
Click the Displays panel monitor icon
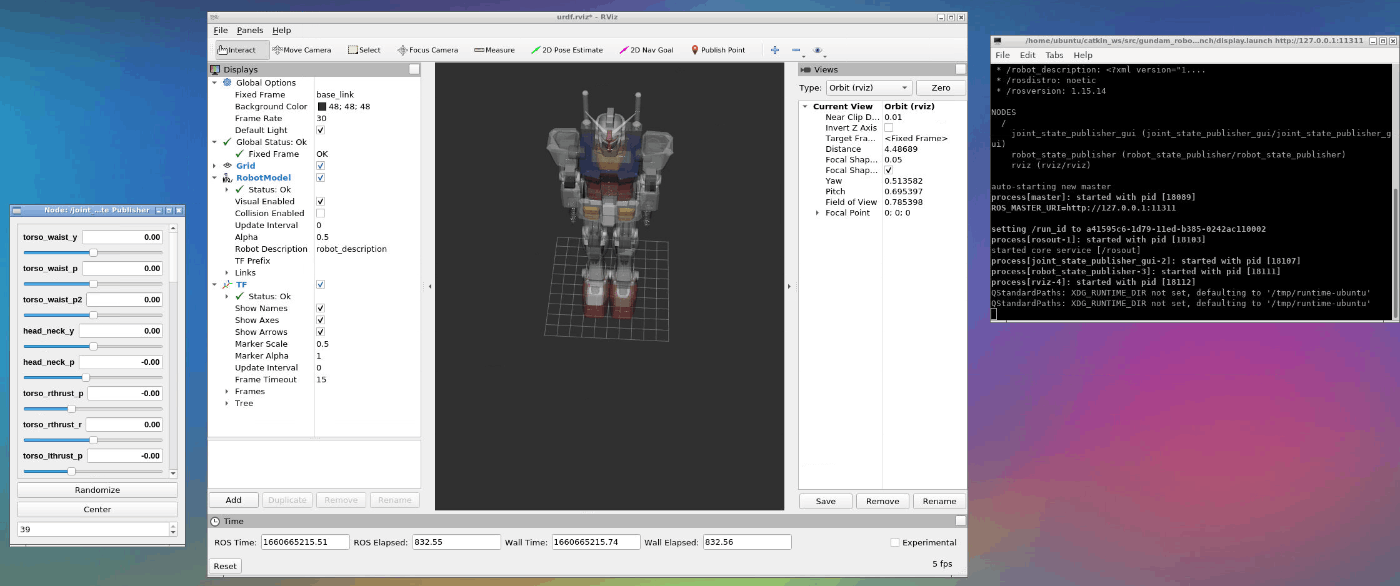(215, 70)
